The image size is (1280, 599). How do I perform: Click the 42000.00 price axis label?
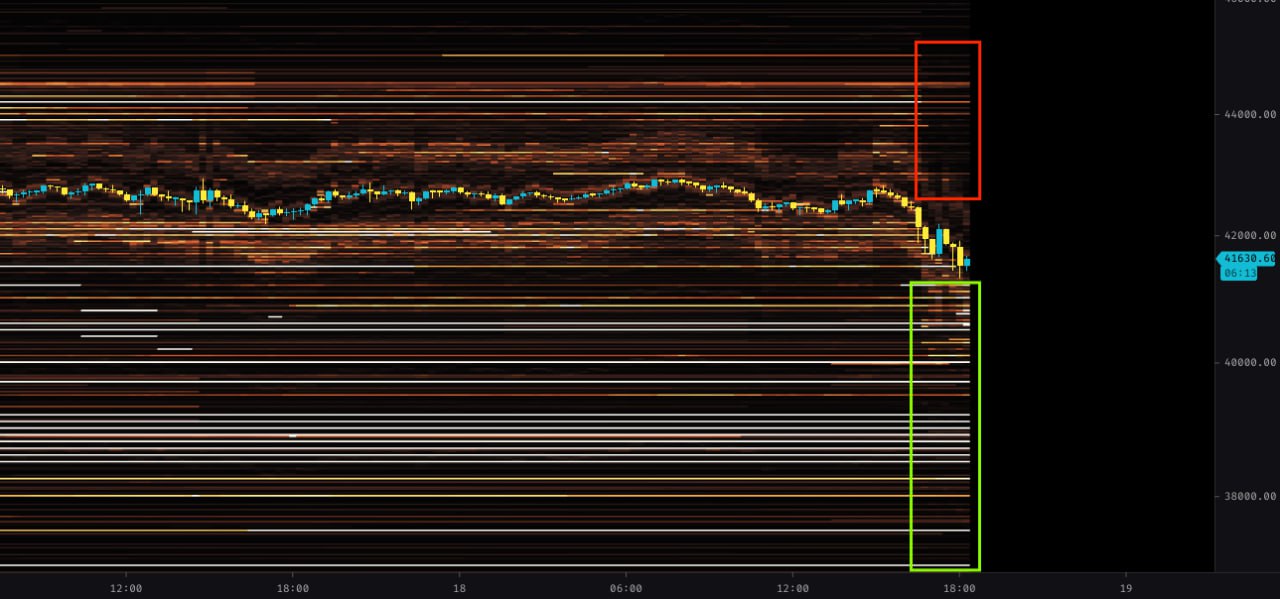[1249, 236]
